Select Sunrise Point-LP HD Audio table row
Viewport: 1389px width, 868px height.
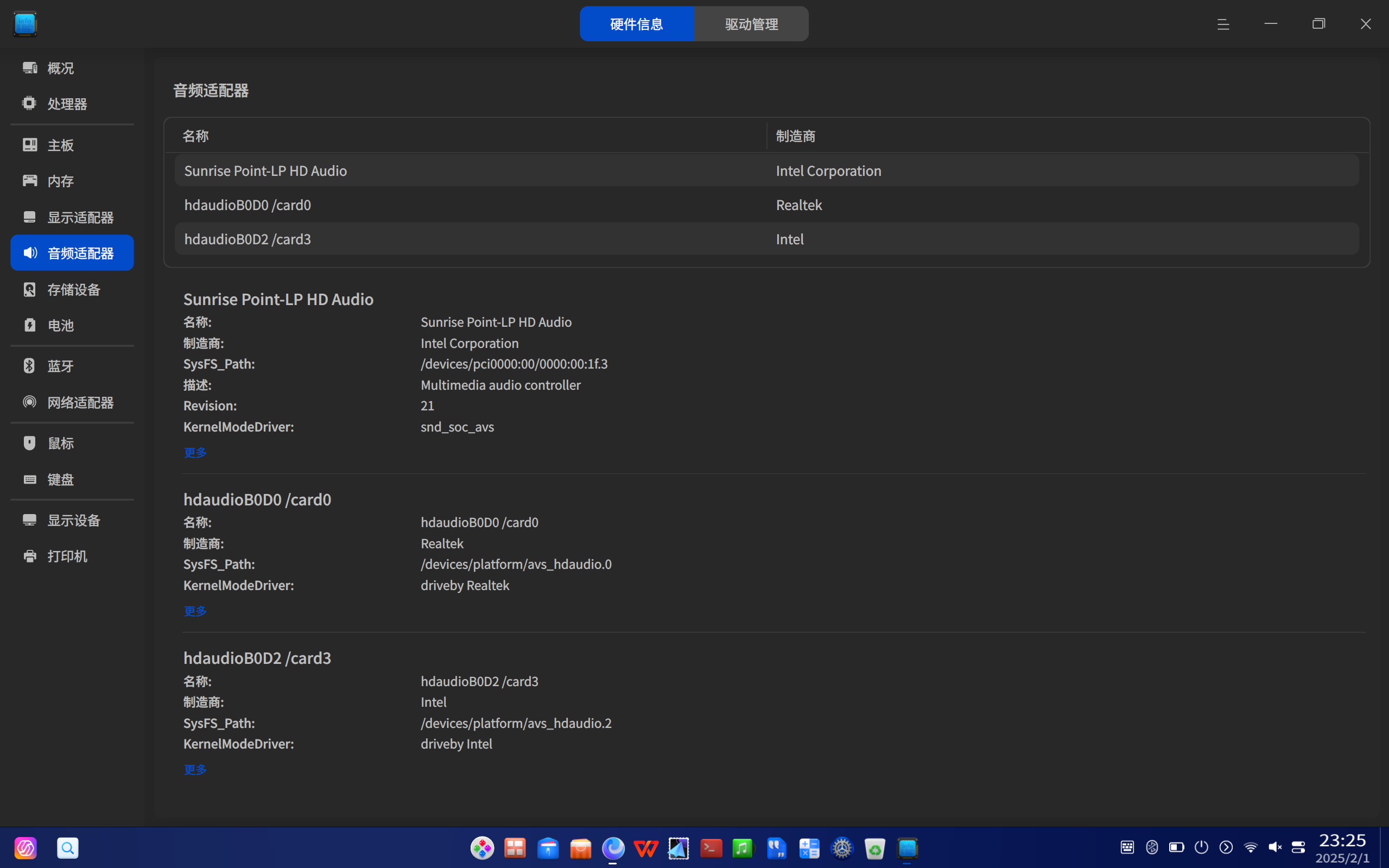click(x=767, y=170)
